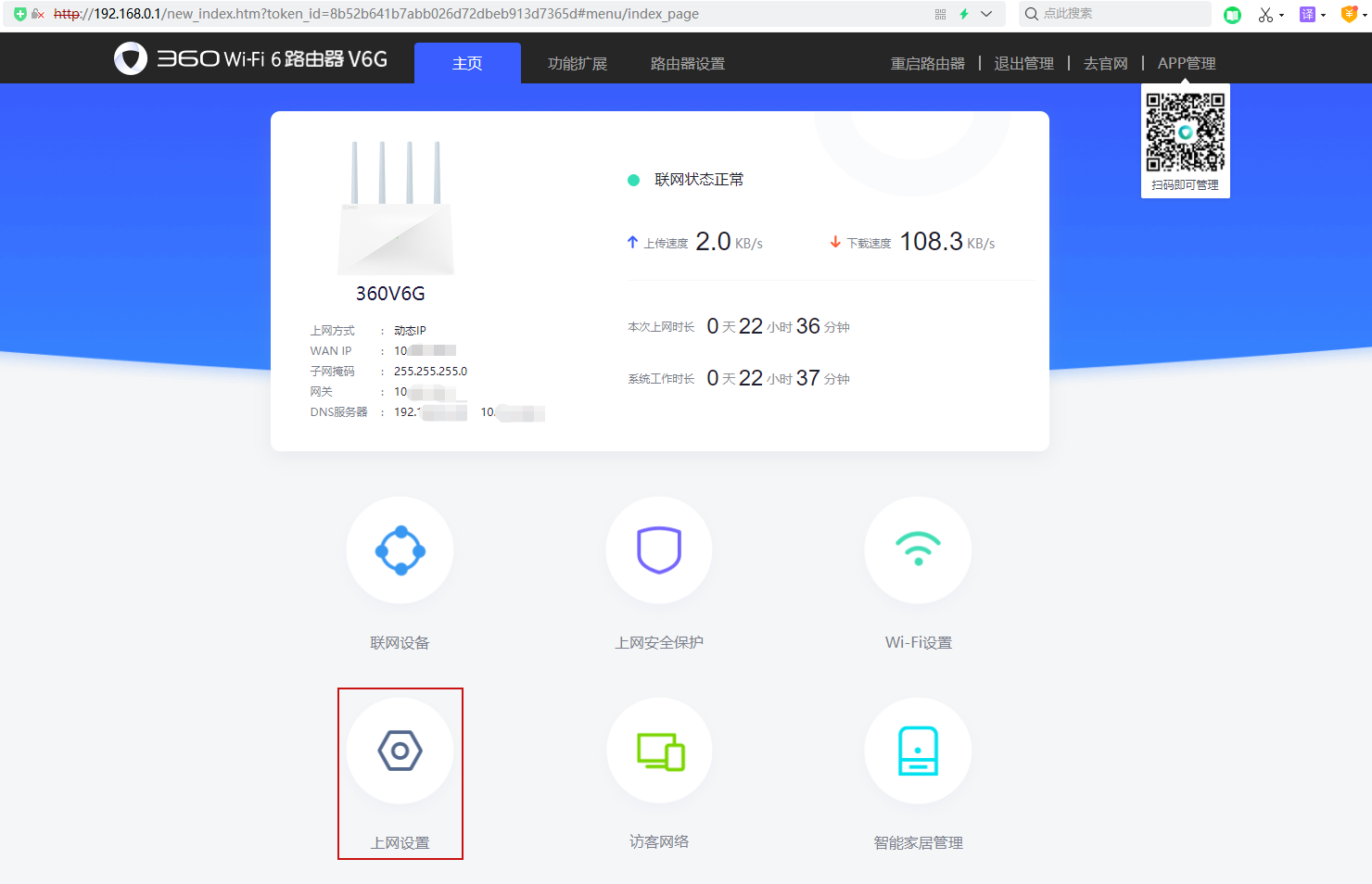The image size is (1372, 884).
Task: Click 重启路由器 link
Action: 927,63
